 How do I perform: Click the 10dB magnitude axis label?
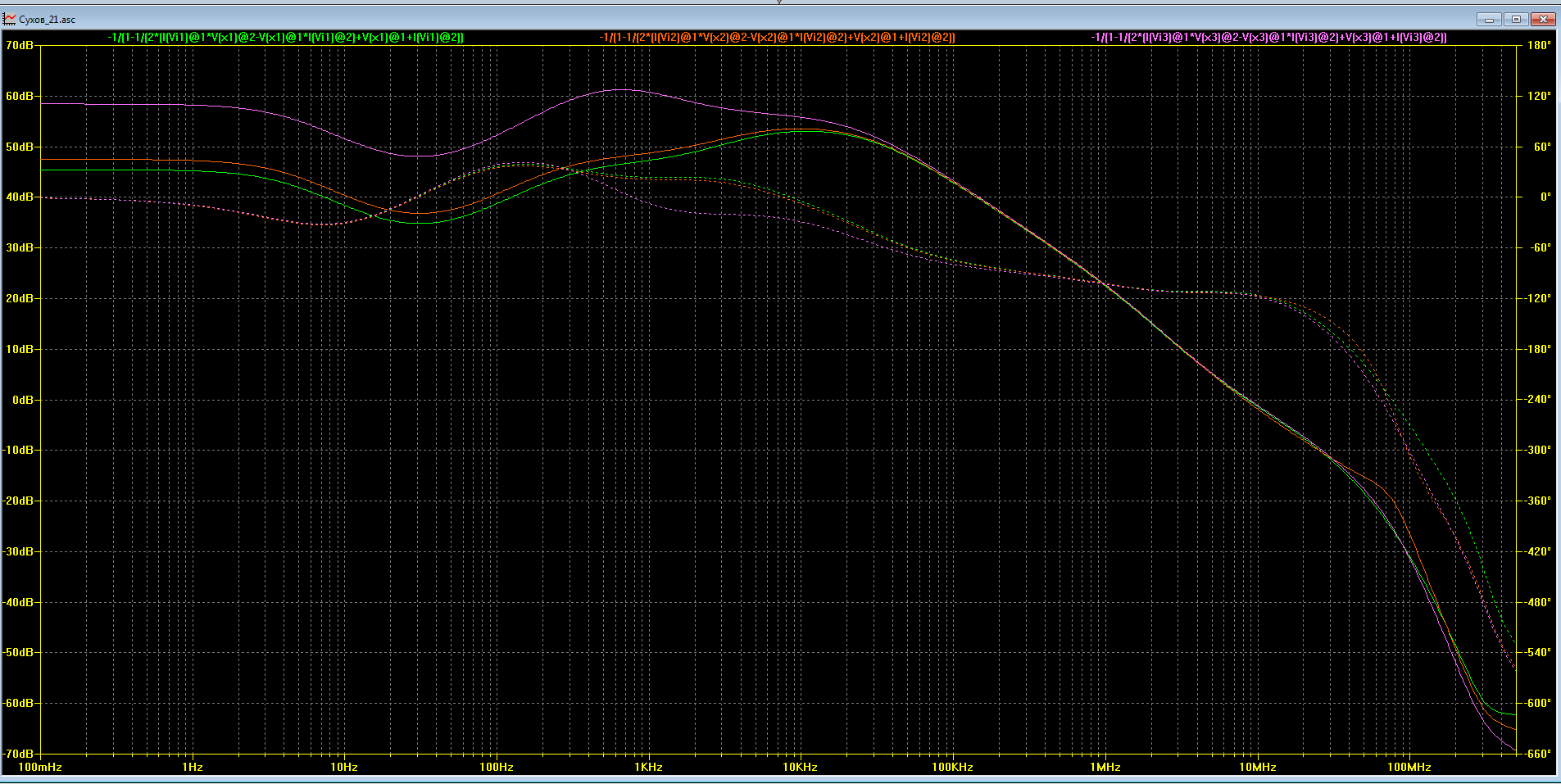[x=20, y=349]
